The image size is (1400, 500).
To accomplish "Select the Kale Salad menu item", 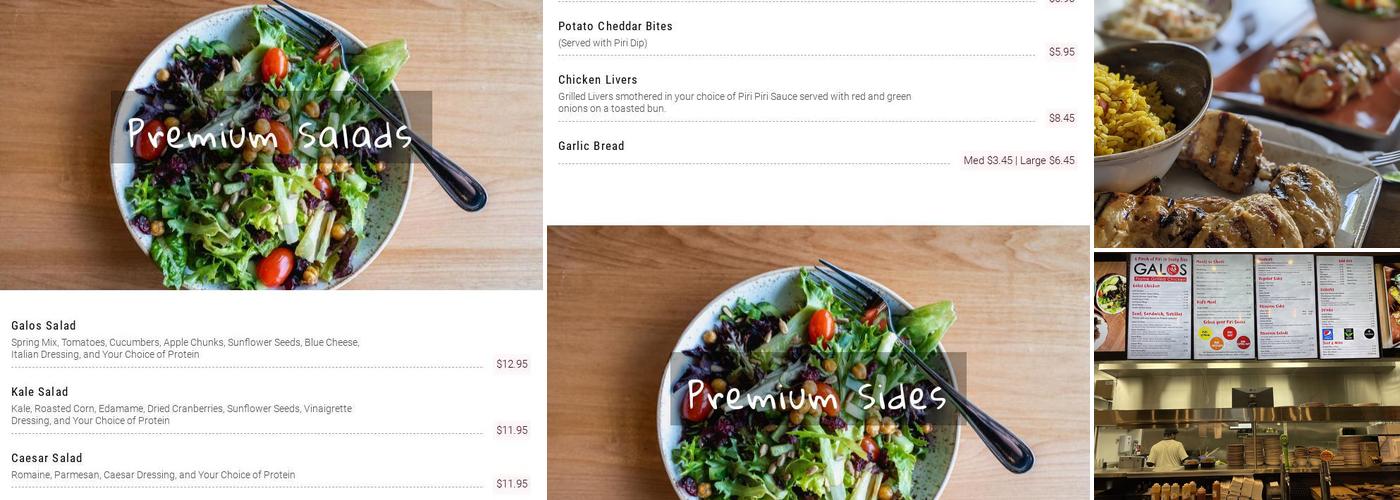I will tap(40, 392).
